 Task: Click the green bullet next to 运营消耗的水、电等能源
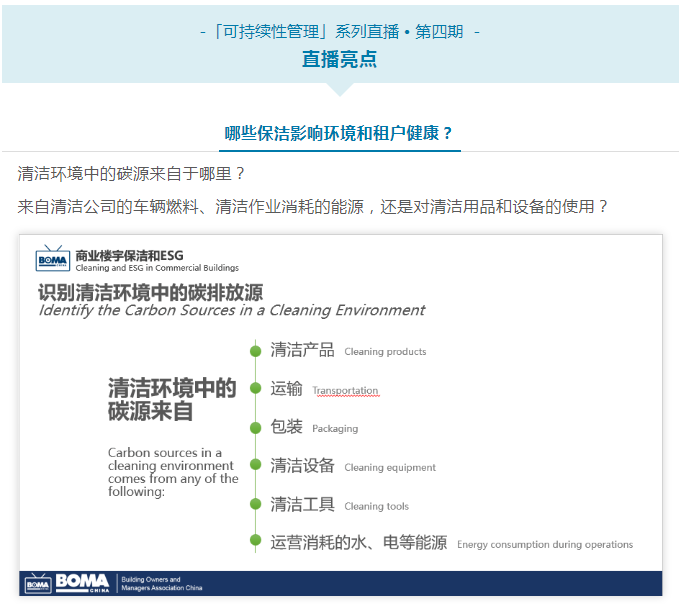(255, 541)
